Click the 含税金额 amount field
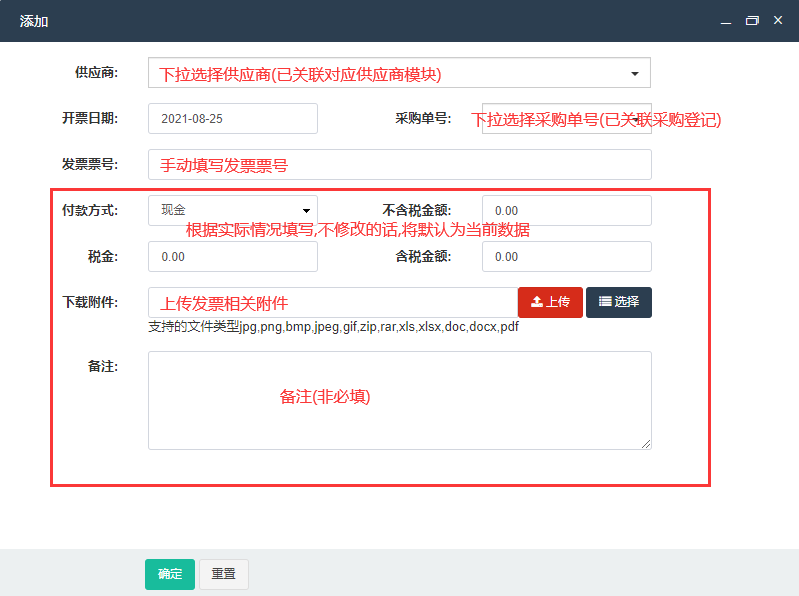This screenshot has height=596, width=799. (567, 256)
